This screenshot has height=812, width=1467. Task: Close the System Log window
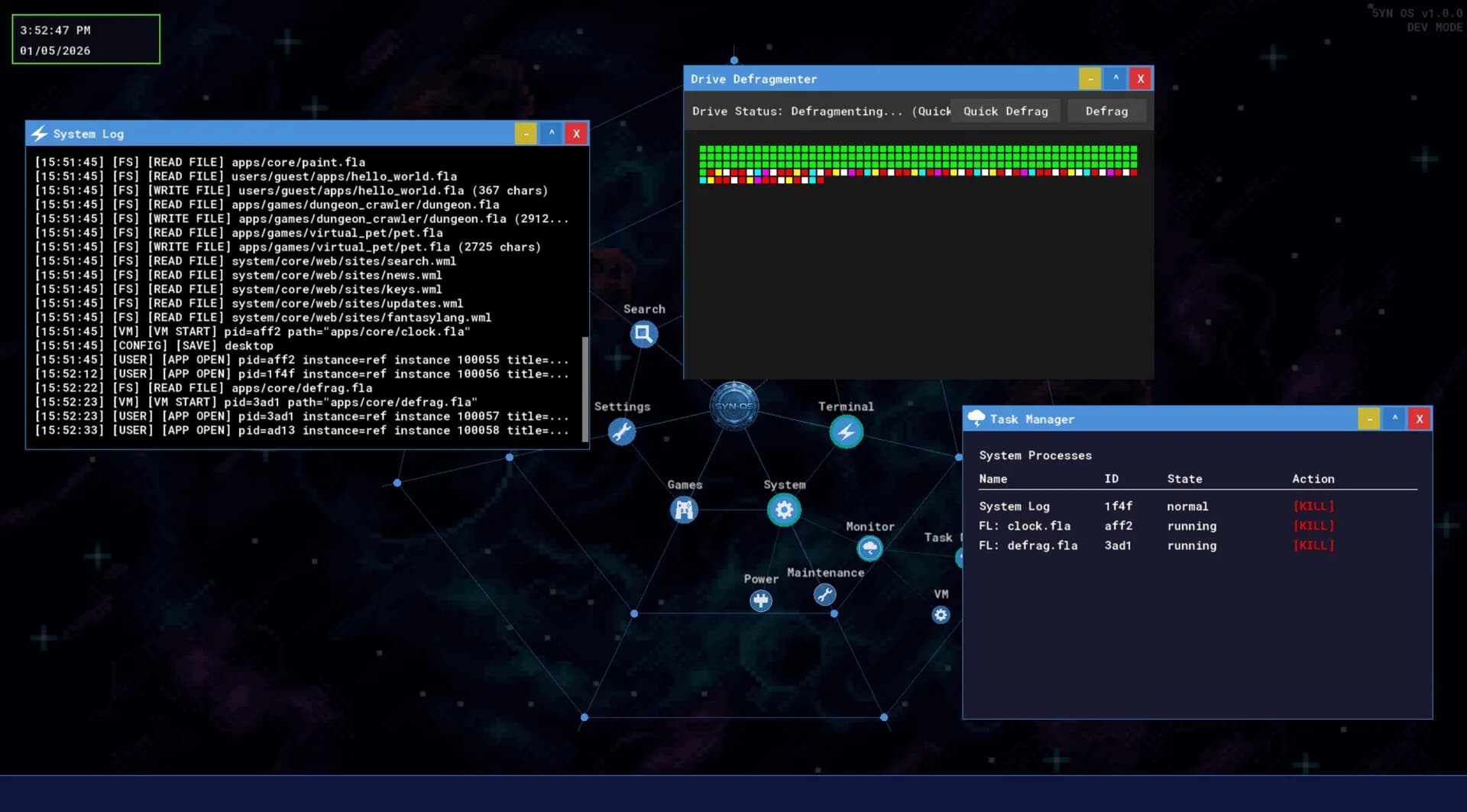pos(576,134)
